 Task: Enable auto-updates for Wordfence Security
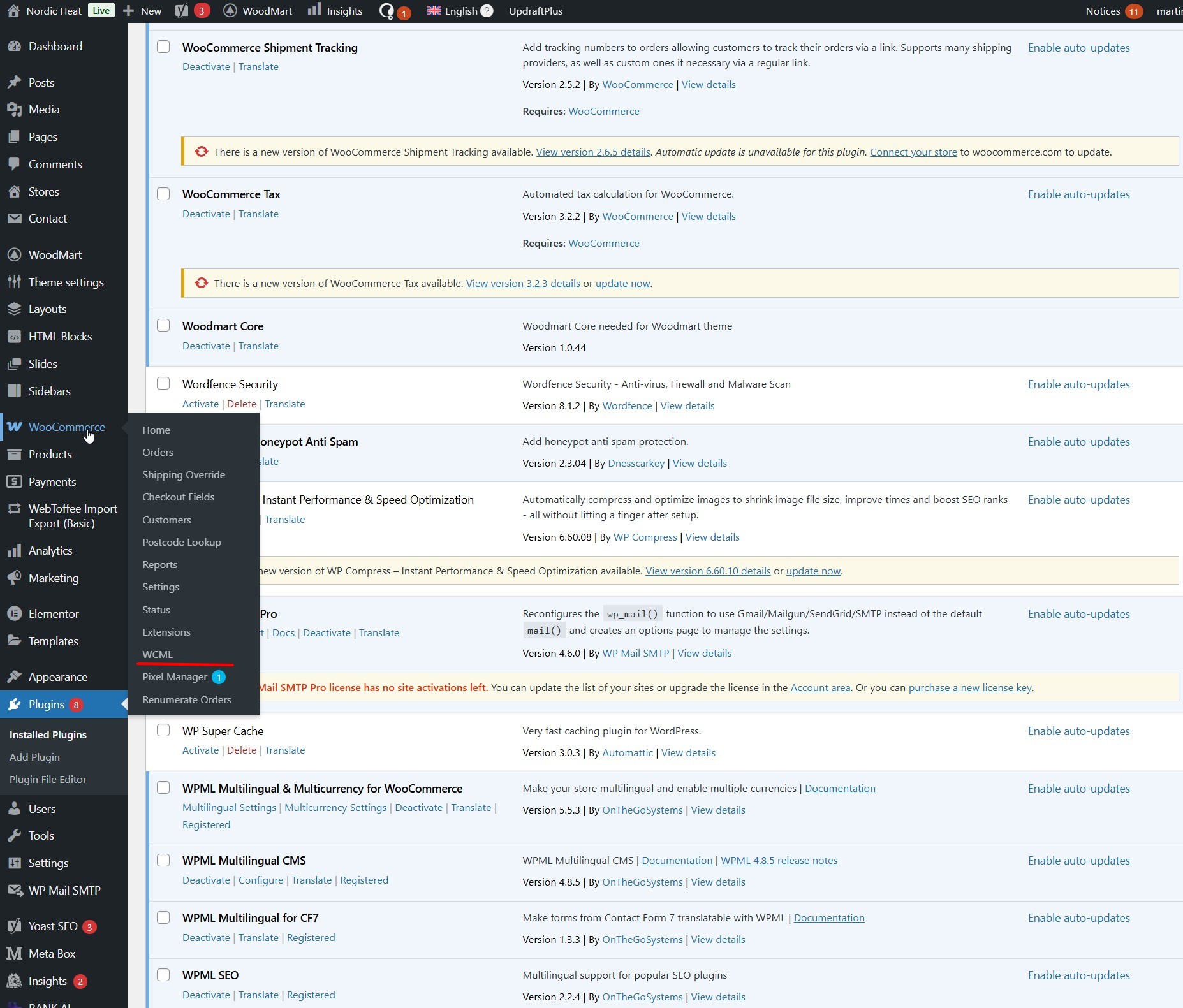click(x=1078, y=384)
